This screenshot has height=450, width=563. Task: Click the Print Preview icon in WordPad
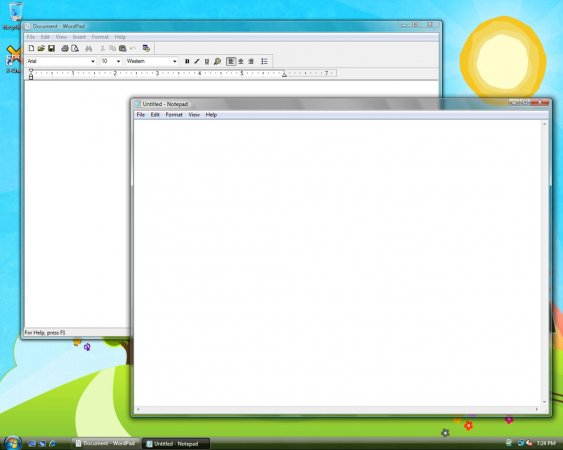pos(75,48)
